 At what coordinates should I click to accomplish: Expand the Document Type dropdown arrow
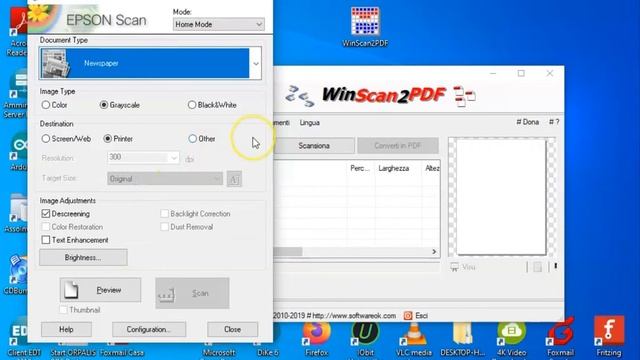[256, 64]
